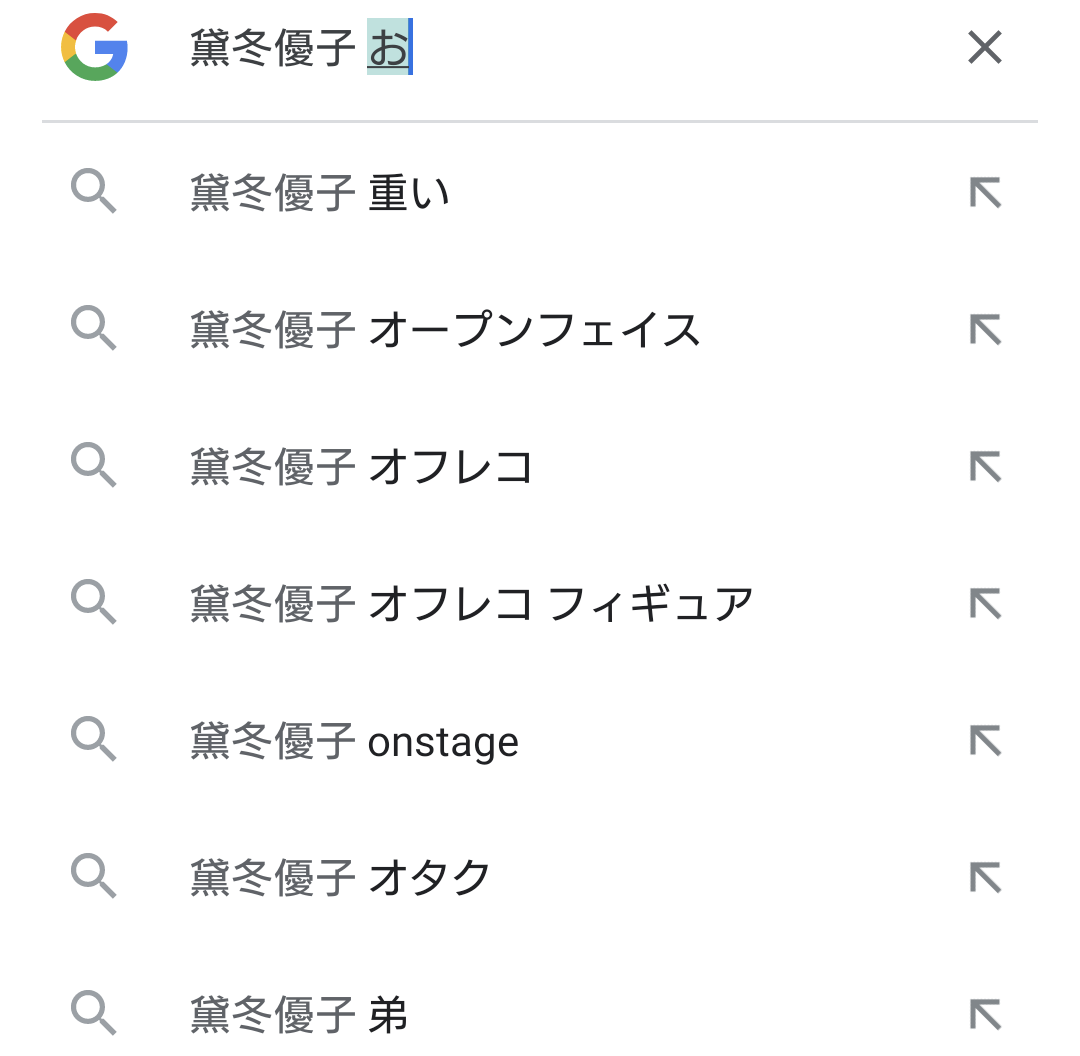Pick the 黛冬優子 弟 suggestion
1080x1056 pixels.
tap(299, 1016)
